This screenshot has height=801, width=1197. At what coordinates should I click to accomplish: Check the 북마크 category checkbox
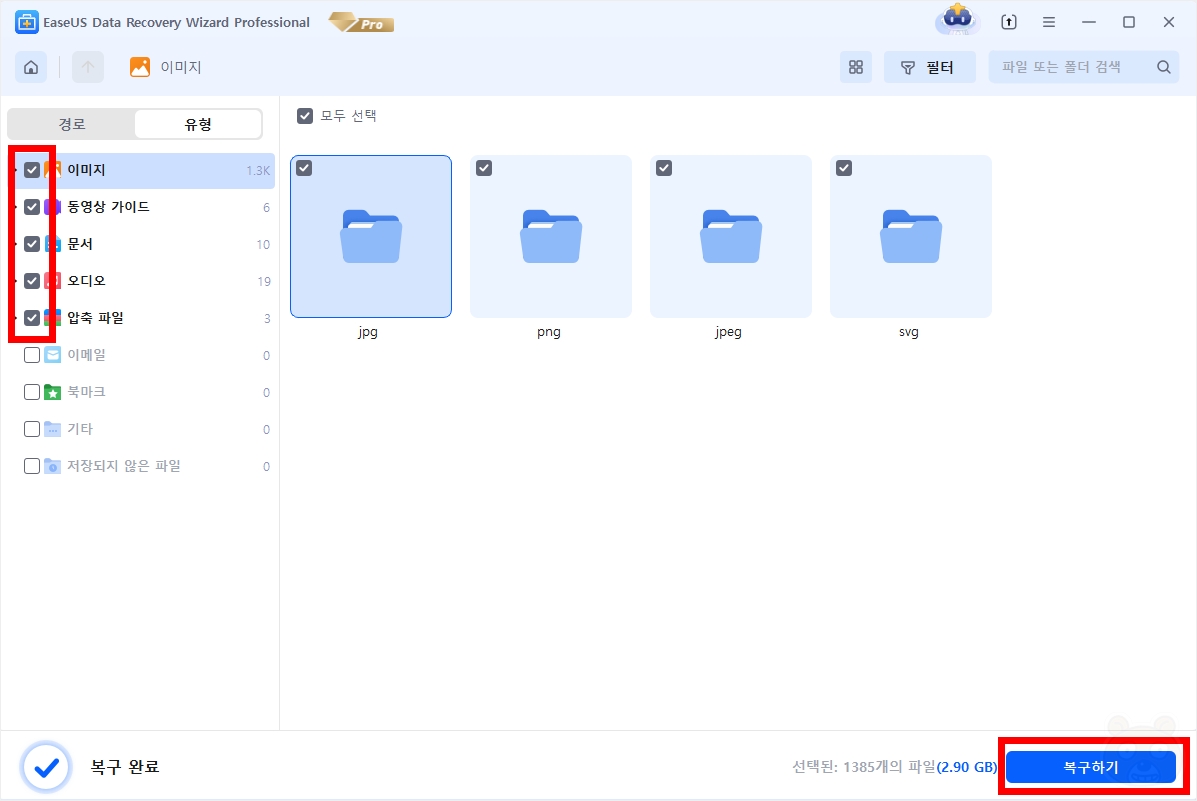click(32, 392)
